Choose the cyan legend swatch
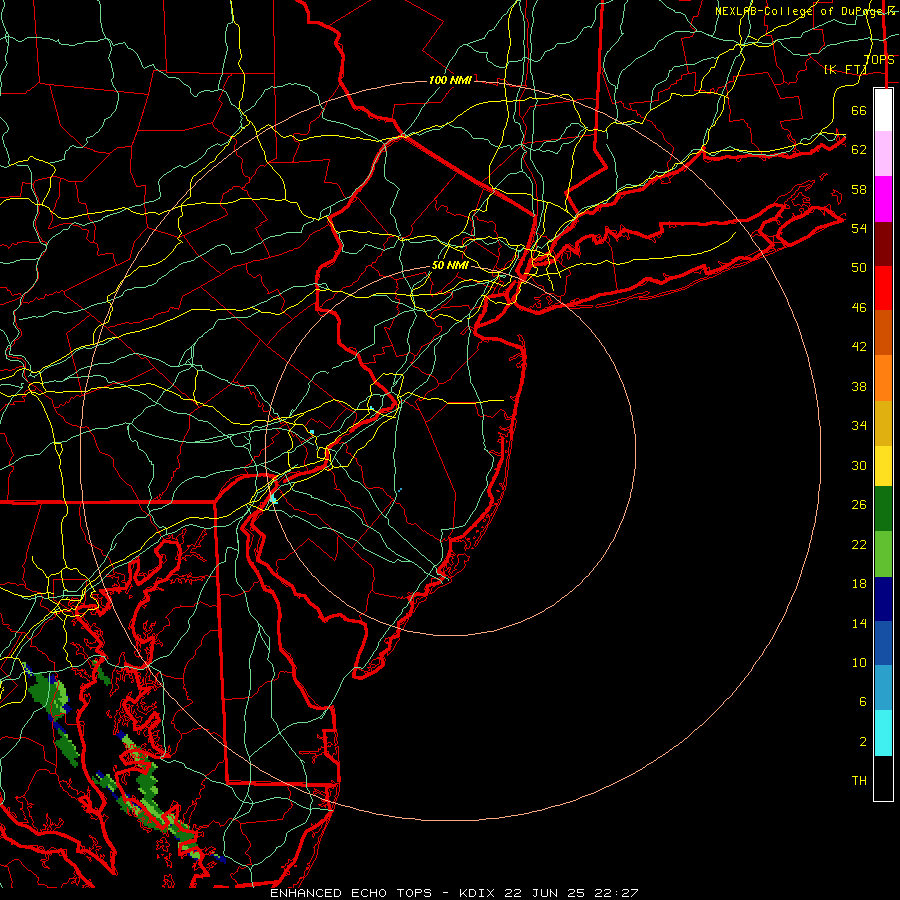This screenshot has width=900, height=900. [883, 733]
